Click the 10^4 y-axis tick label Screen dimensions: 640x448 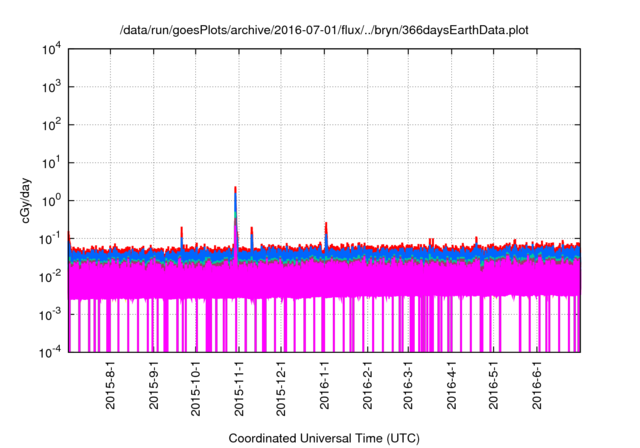pyautogui.click(x=51, y=49)
